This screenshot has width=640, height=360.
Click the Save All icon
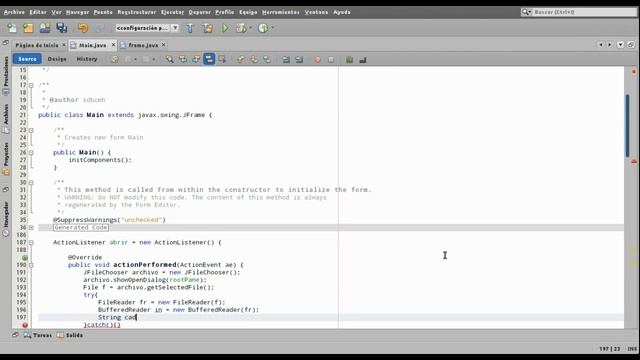(x=62, y=28)
